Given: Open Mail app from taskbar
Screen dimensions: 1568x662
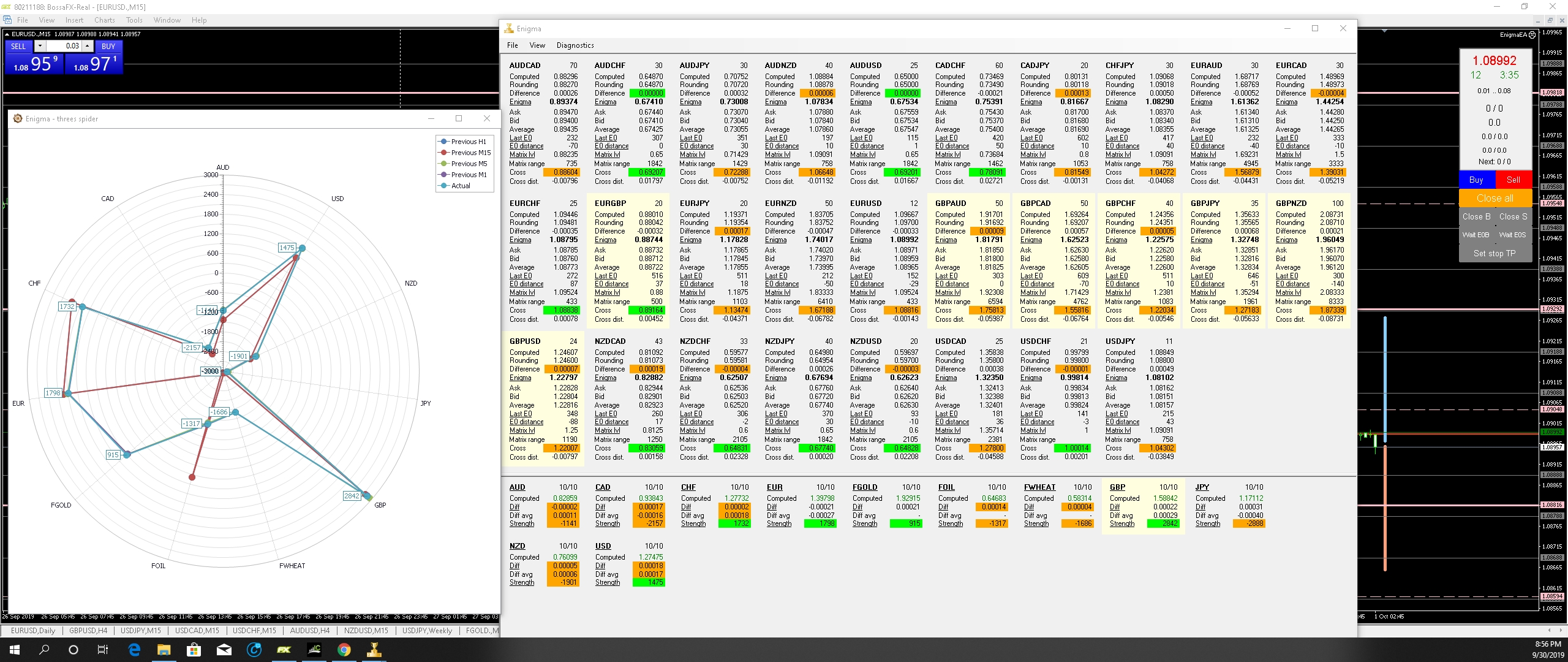Looking at the screenshot, I should click(x=224, y=650).
